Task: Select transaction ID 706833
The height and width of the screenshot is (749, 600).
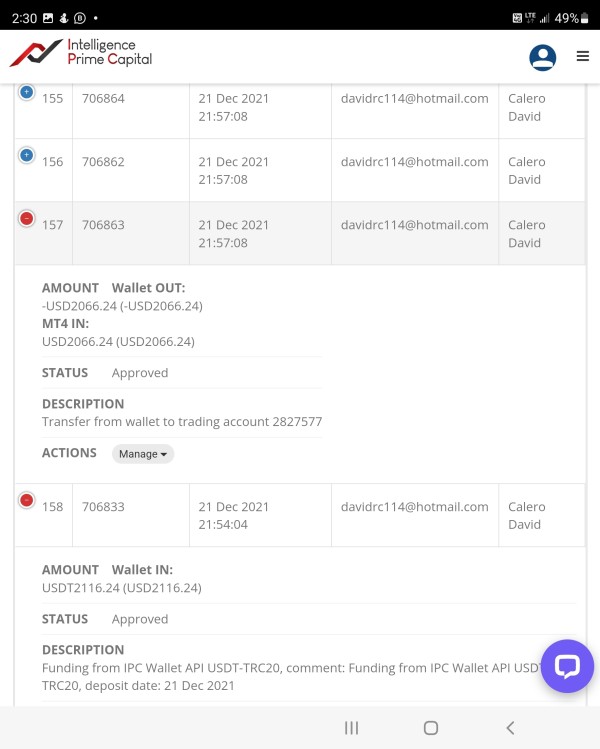Action: click(103, 507)
